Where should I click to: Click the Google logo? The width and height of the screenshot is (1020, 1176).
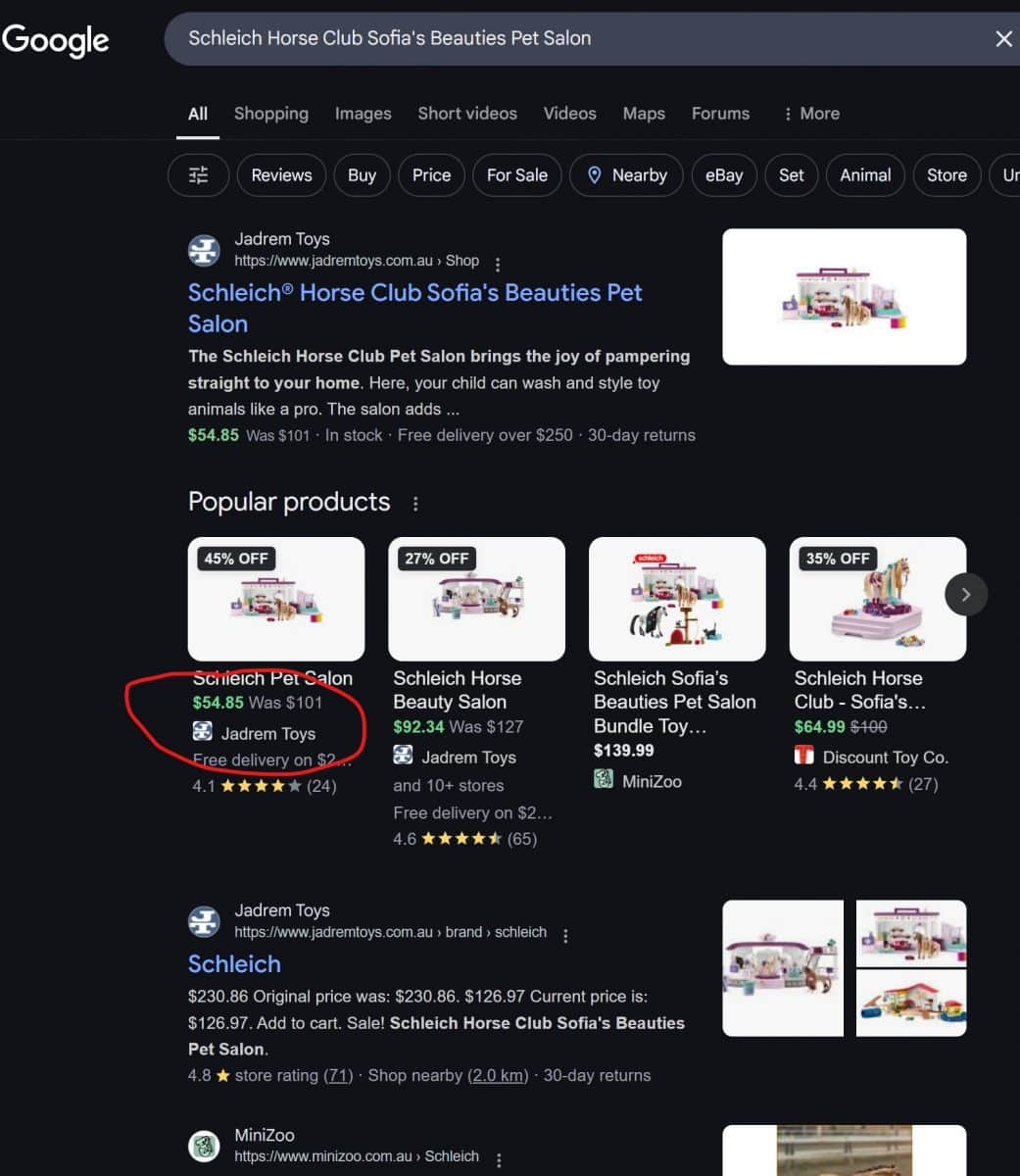(56, 40)
